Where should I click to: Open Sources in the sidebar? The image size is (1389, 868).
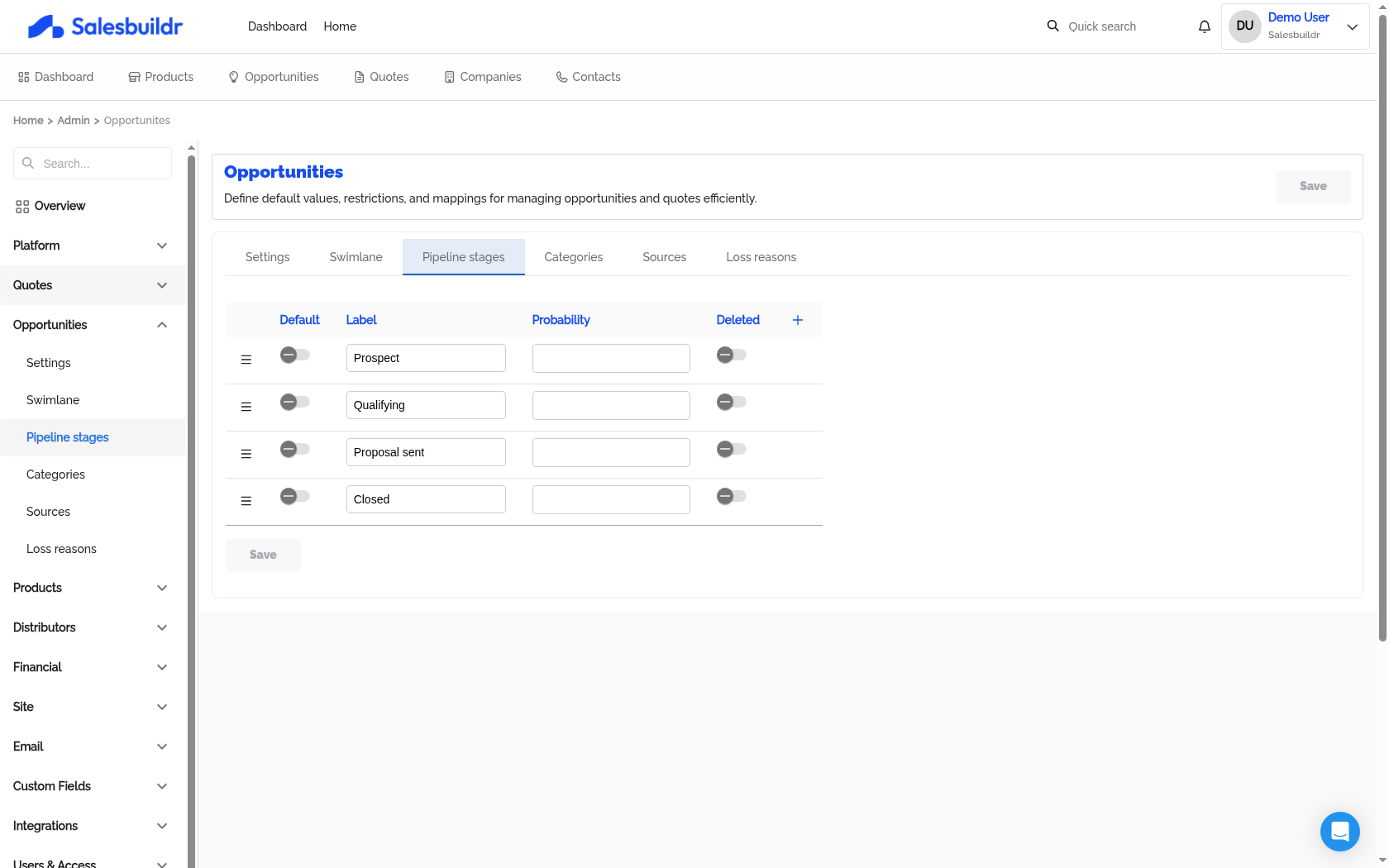click(x=93, y=512)
